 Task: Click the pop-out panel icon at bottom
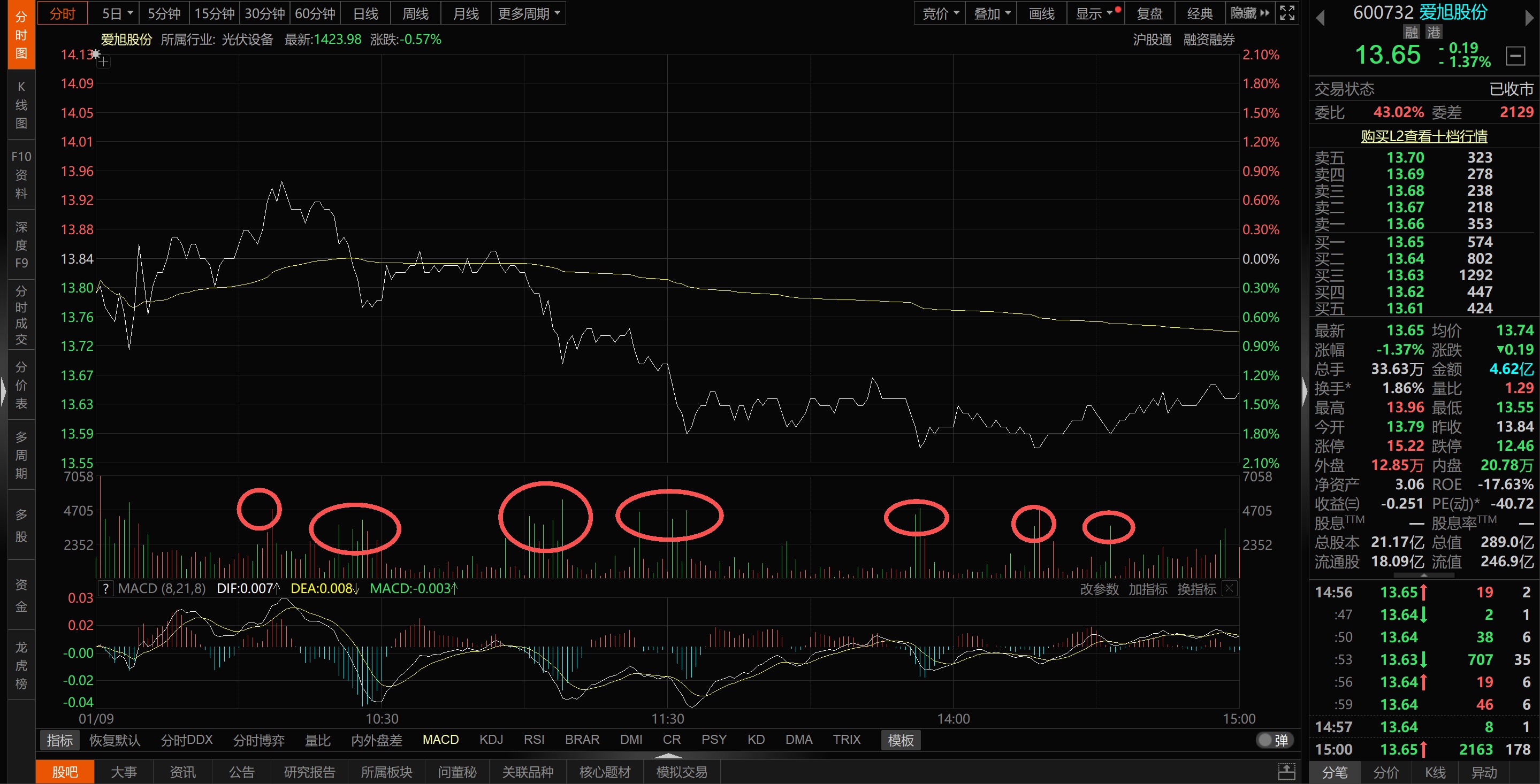click(1286, 771)
